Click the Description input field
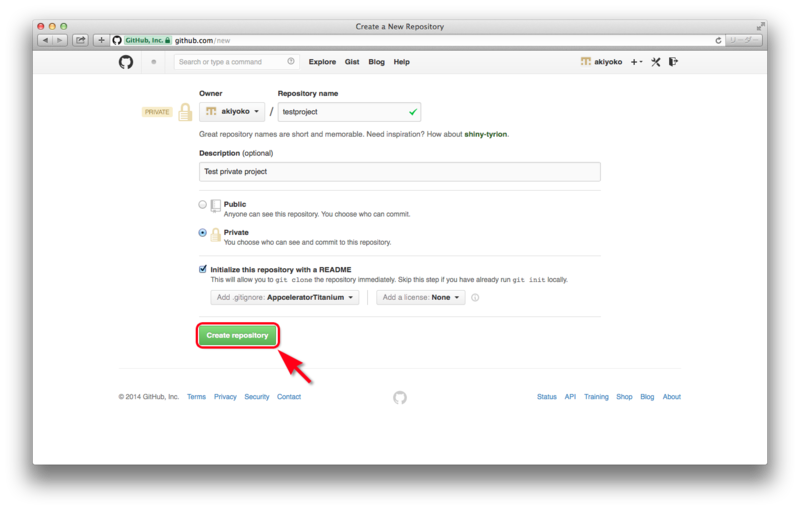Screen dimensions: 800x510 coord(400,172)
